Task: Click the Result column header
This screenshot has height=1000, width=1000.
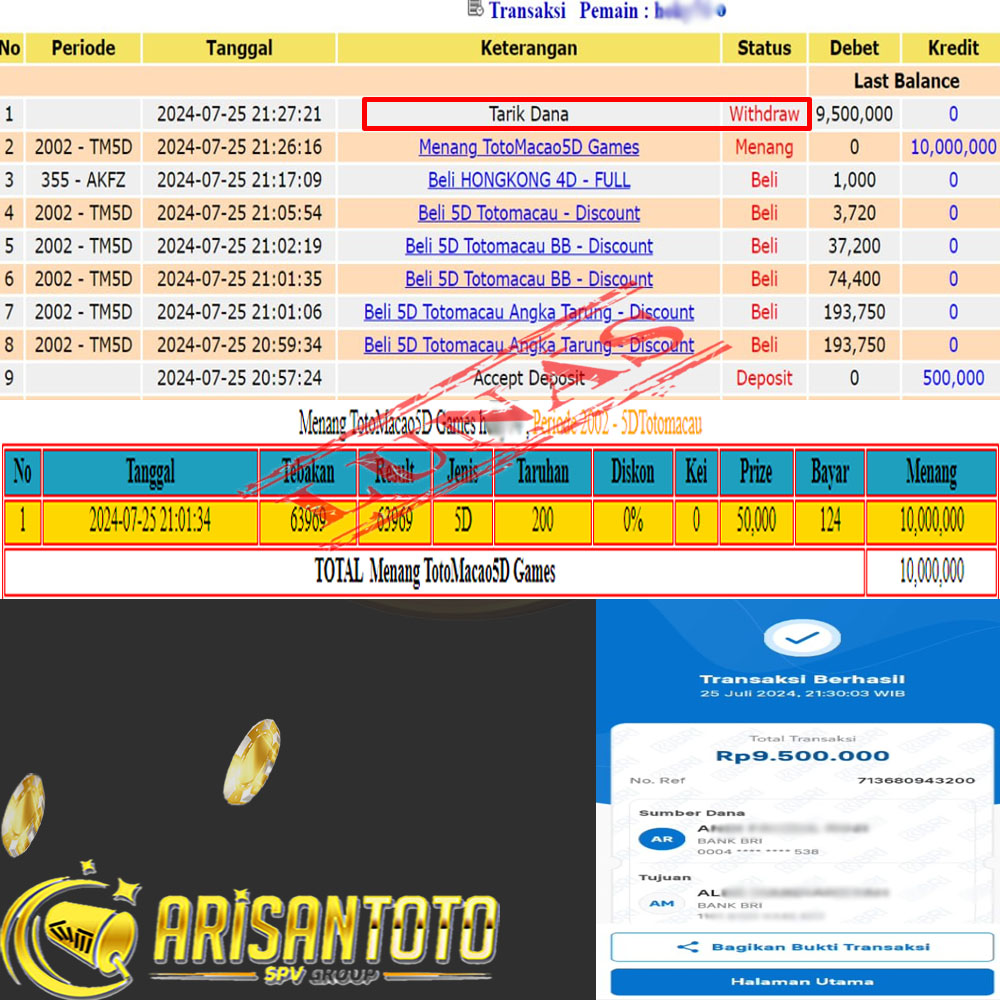Action: (x=394, y=473)
